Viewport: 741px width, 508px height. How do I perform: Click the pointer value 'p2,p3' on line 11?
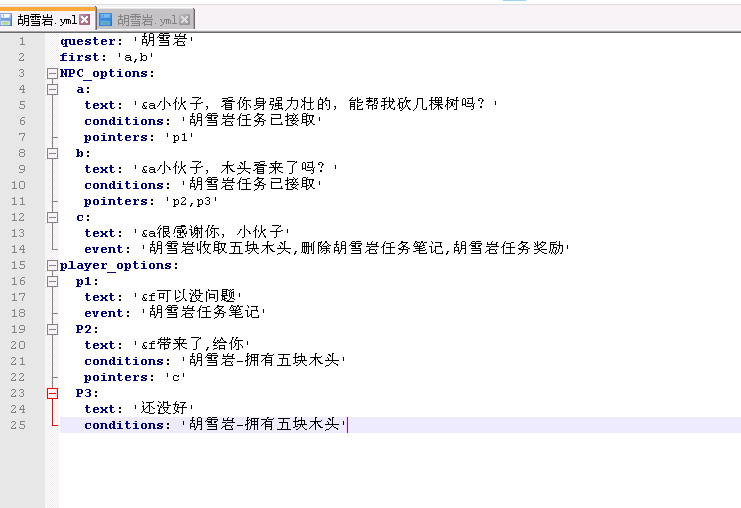pos(191,202)
